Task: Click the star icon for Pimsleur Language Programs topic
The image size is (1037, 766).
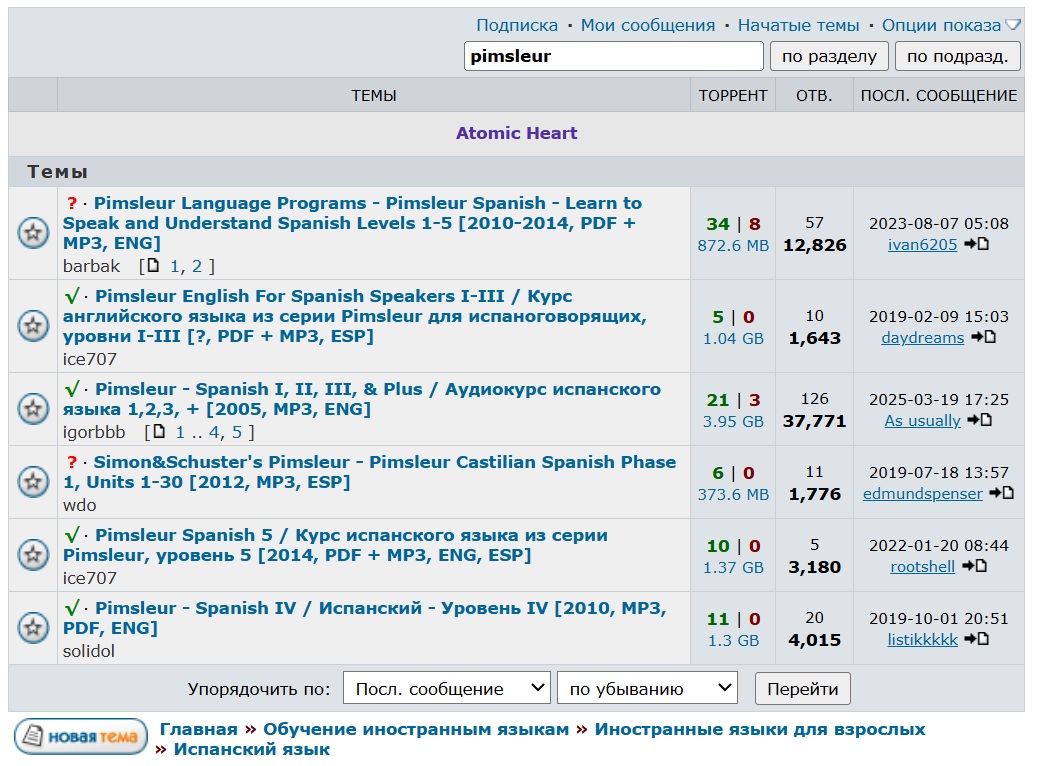Action: pyautogui.click(x=33, y=233)
